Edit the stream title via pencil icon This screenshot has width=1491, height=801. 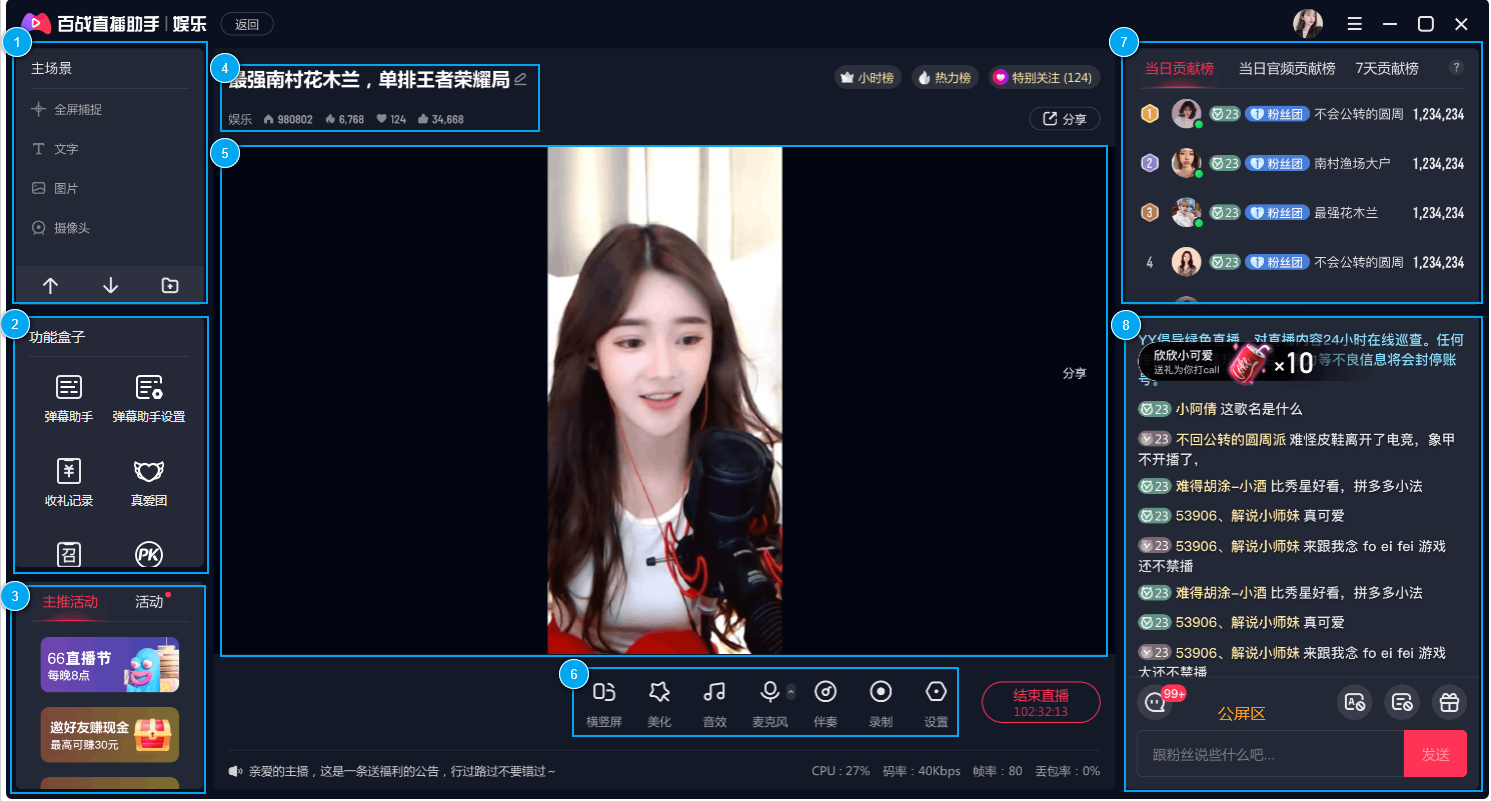click(x=520, y=80)
